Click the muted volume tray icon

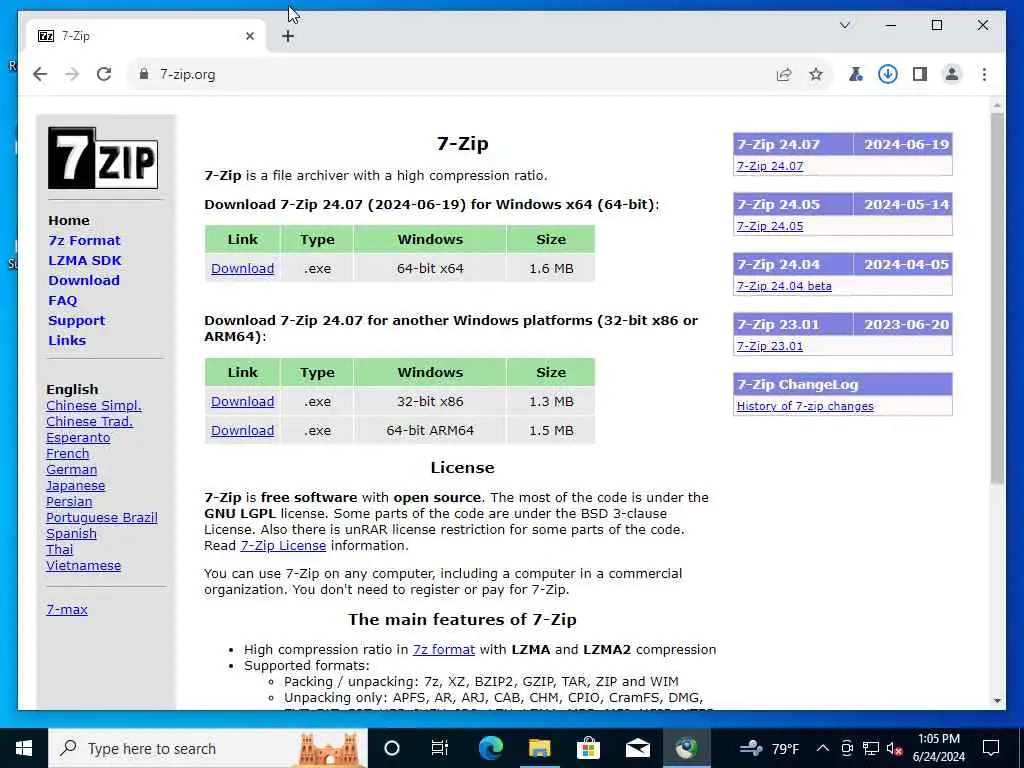895,748
